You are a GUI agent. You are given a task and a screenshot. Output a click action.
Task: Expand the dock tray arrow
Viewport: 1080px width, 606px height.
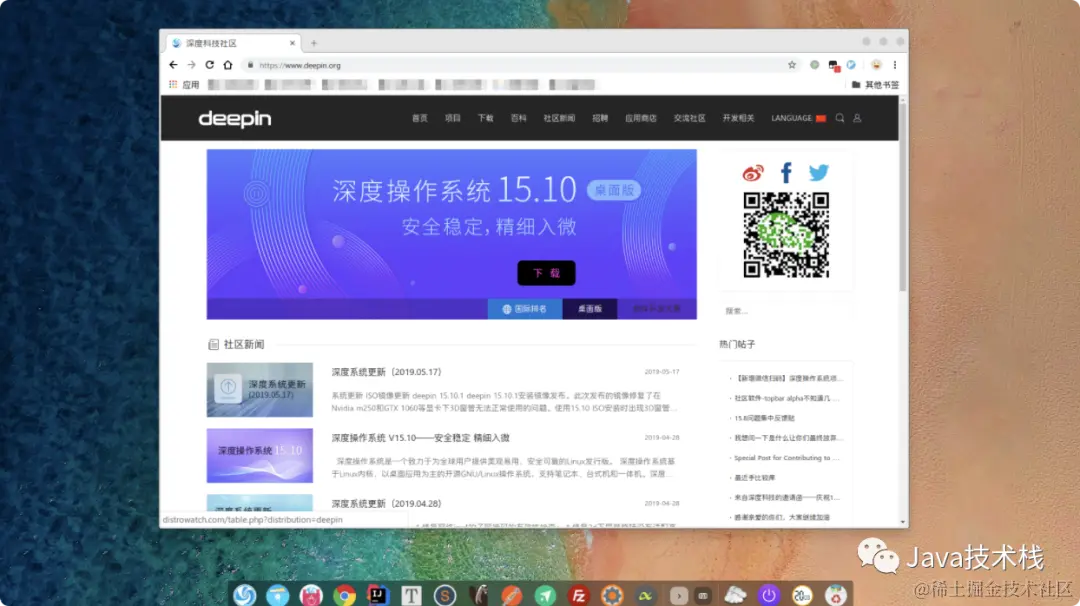[x=678, y=596]
